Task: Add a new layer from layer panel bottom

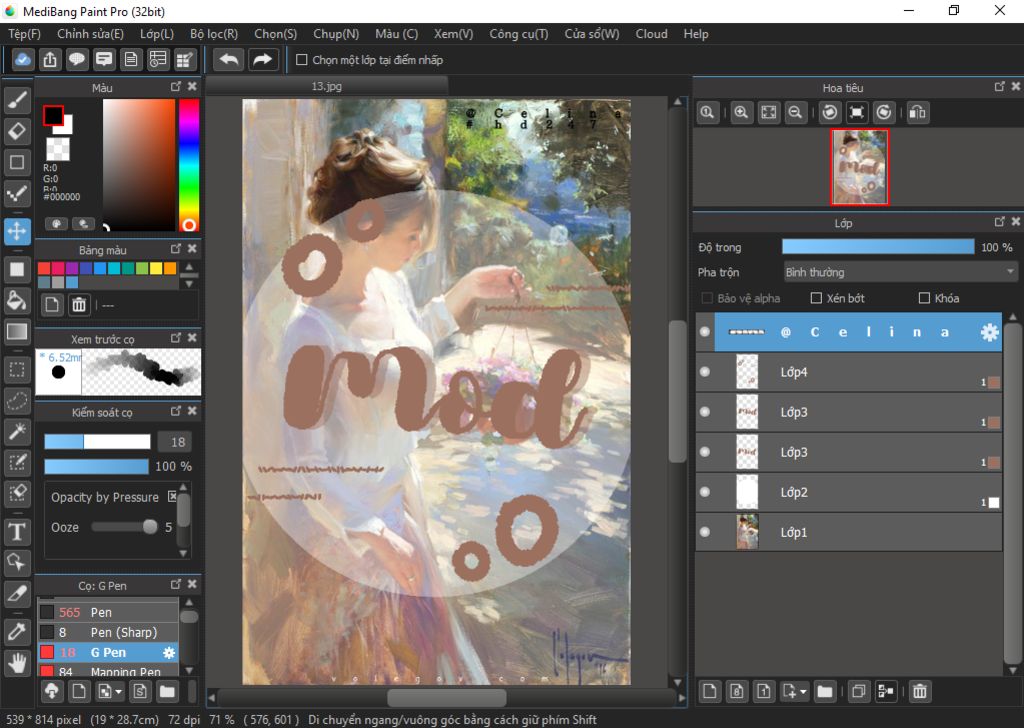Action: pyautogui.click(x=710, y=691)
